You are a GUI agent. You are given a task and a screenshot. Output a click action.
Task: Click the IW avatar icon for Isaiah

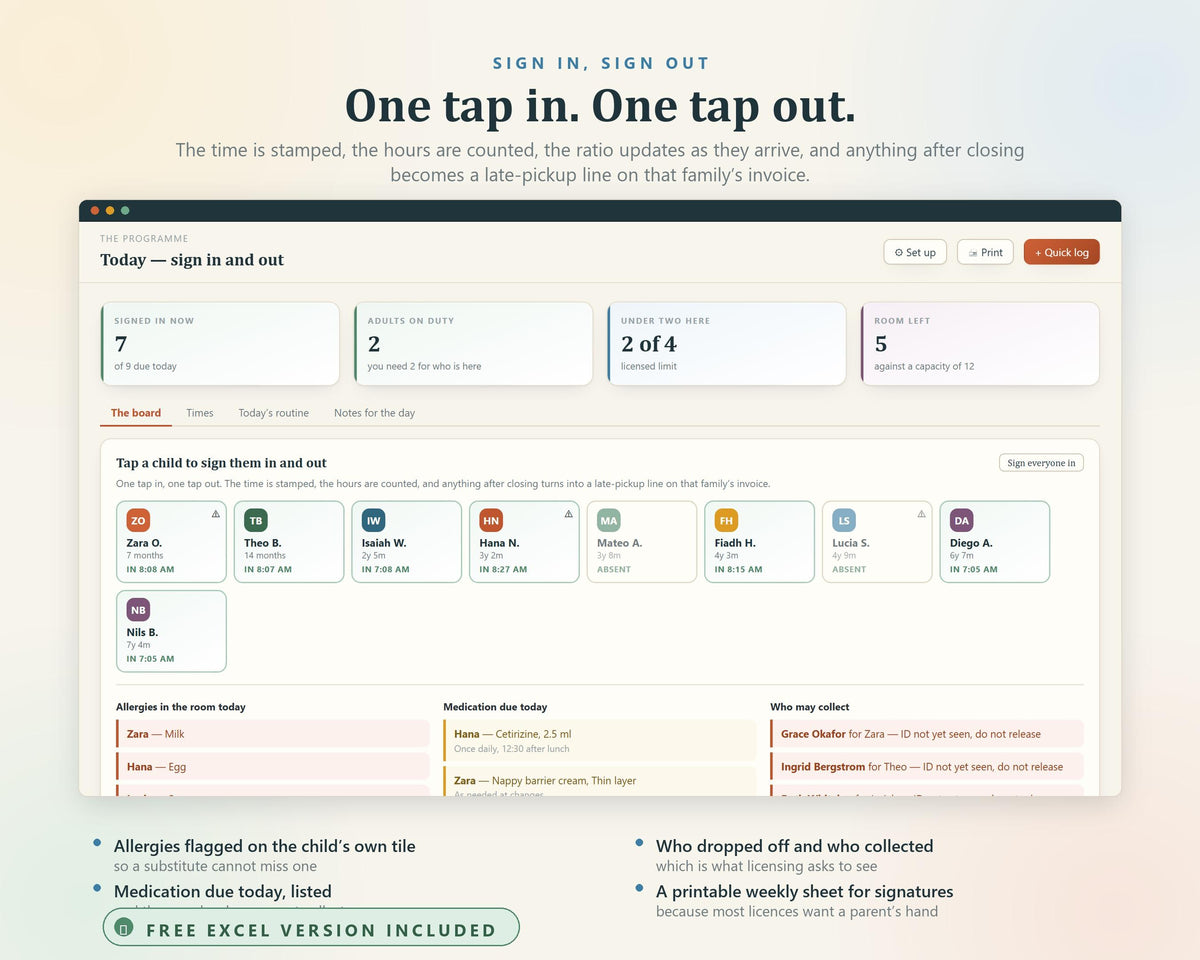coord(374,520)
